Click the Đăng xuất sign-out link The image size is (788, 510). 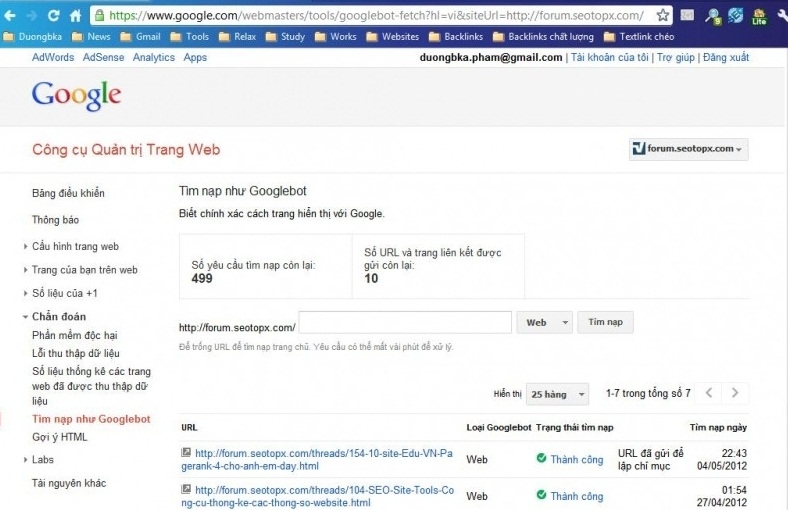(x=725, y=57)
